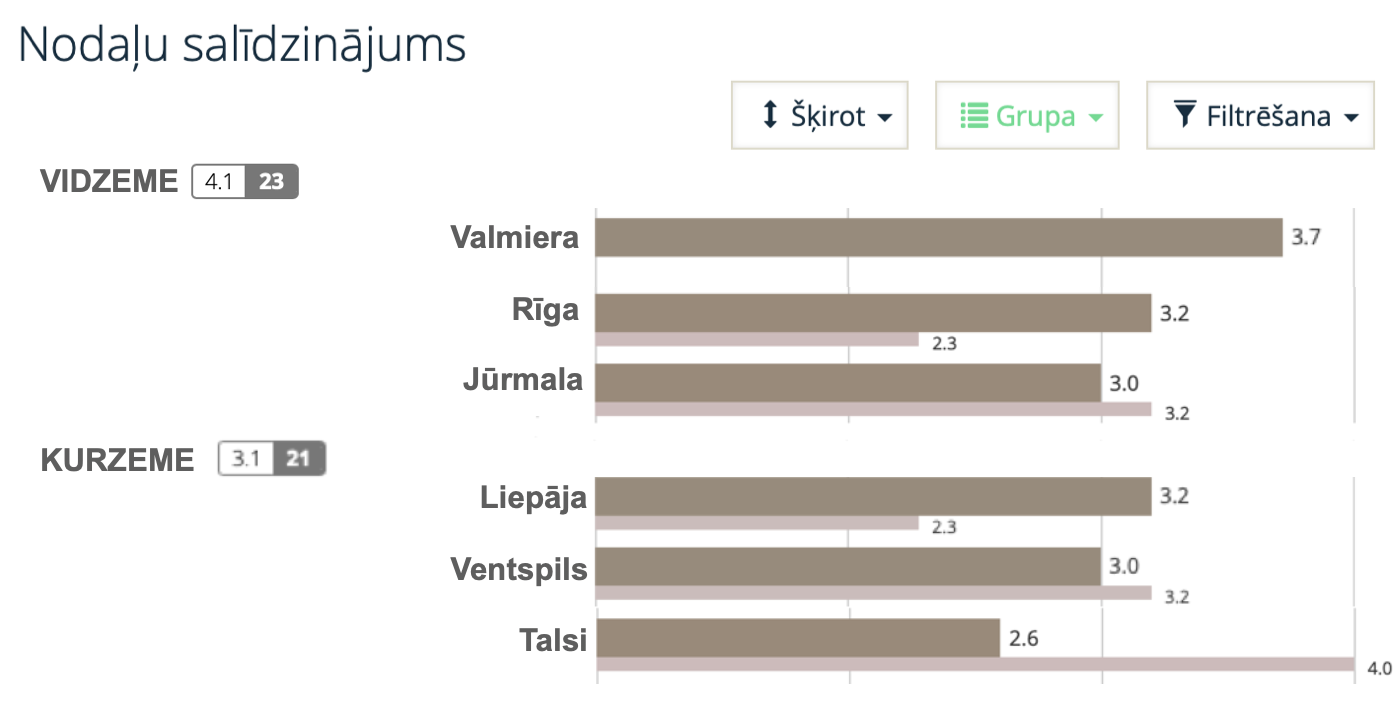The image size is (1400, 710).
Task: Open the Šķirot dropdown
Action: (x=820, y=115)
